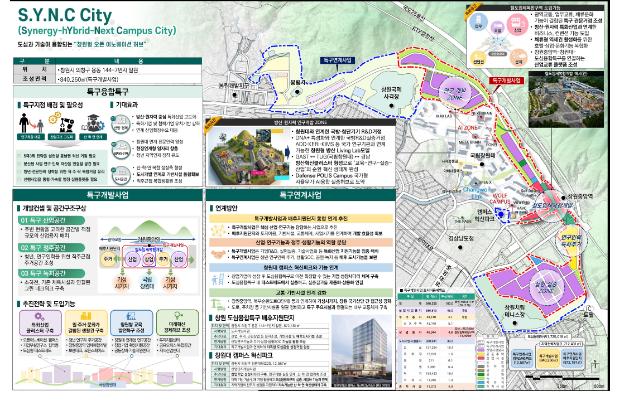Click the blue 업무 circle in top-right inset
Viewport: 621px width, 397px height.
point(478,22)
